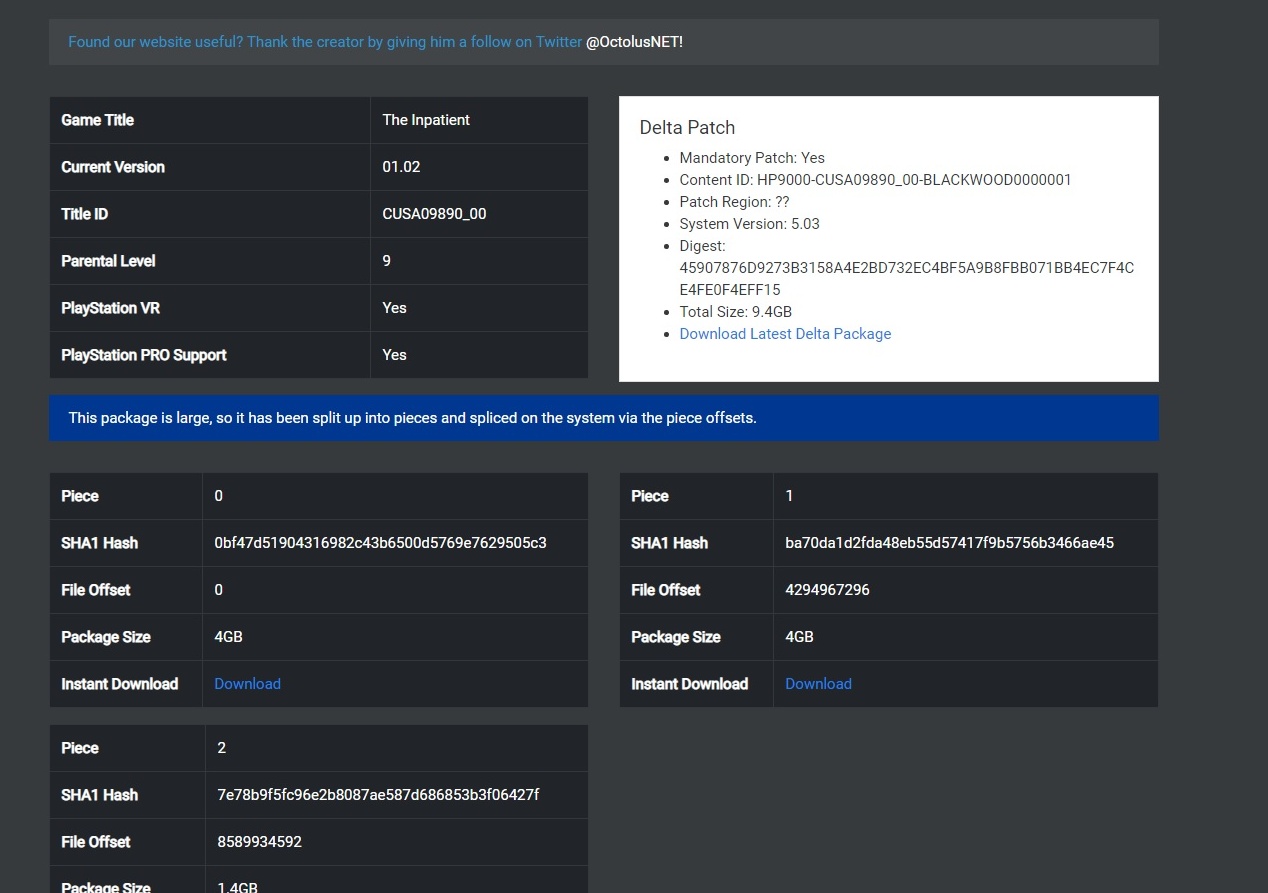Screen dimensions: 1268x893
Task: Click the 'Package Size' label in piece 1 table
Action: (675, 637)
